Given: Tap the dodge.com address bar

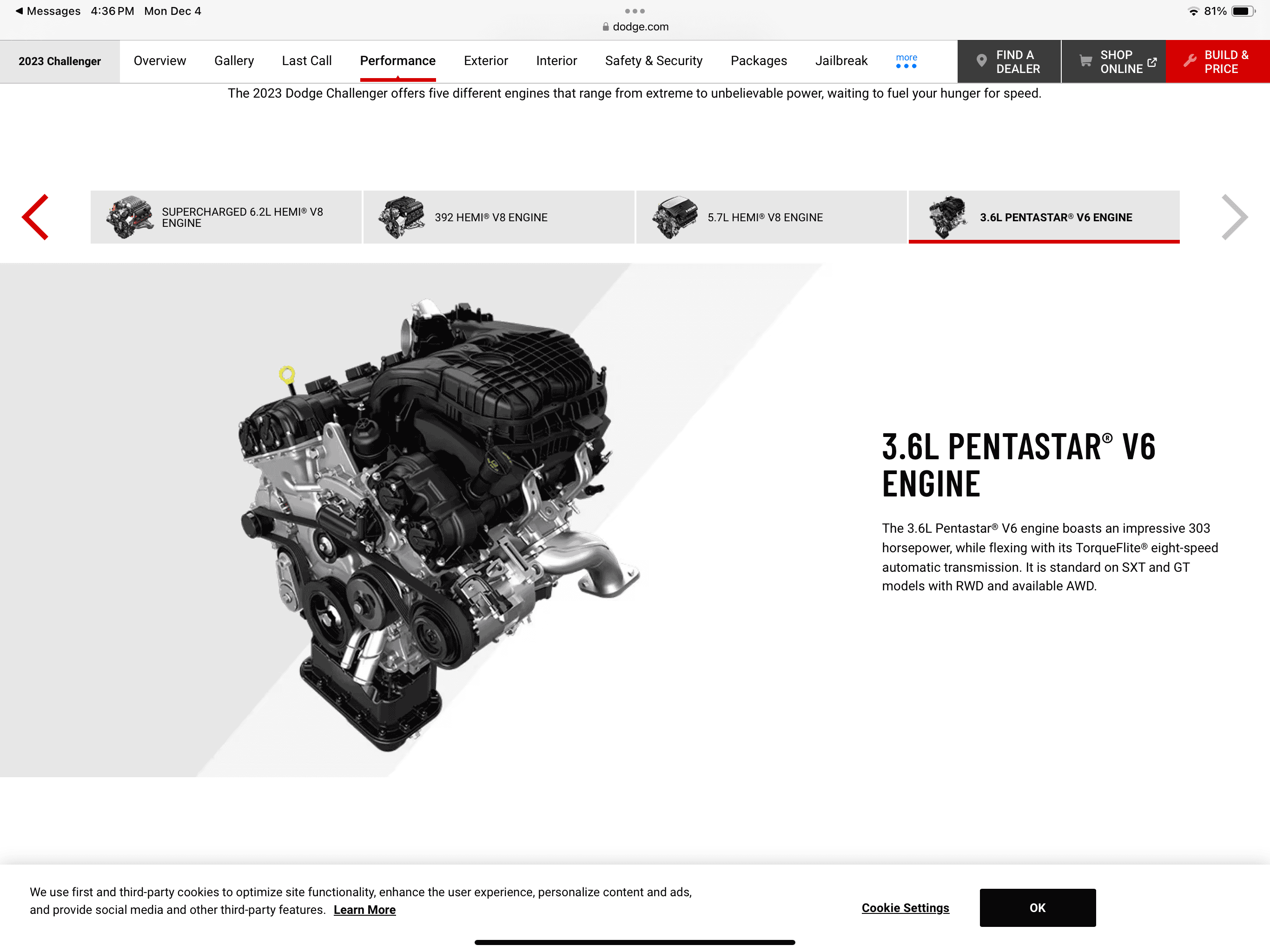Looking at the screenshot, I should pyautogui.click(x=635, y=26).
